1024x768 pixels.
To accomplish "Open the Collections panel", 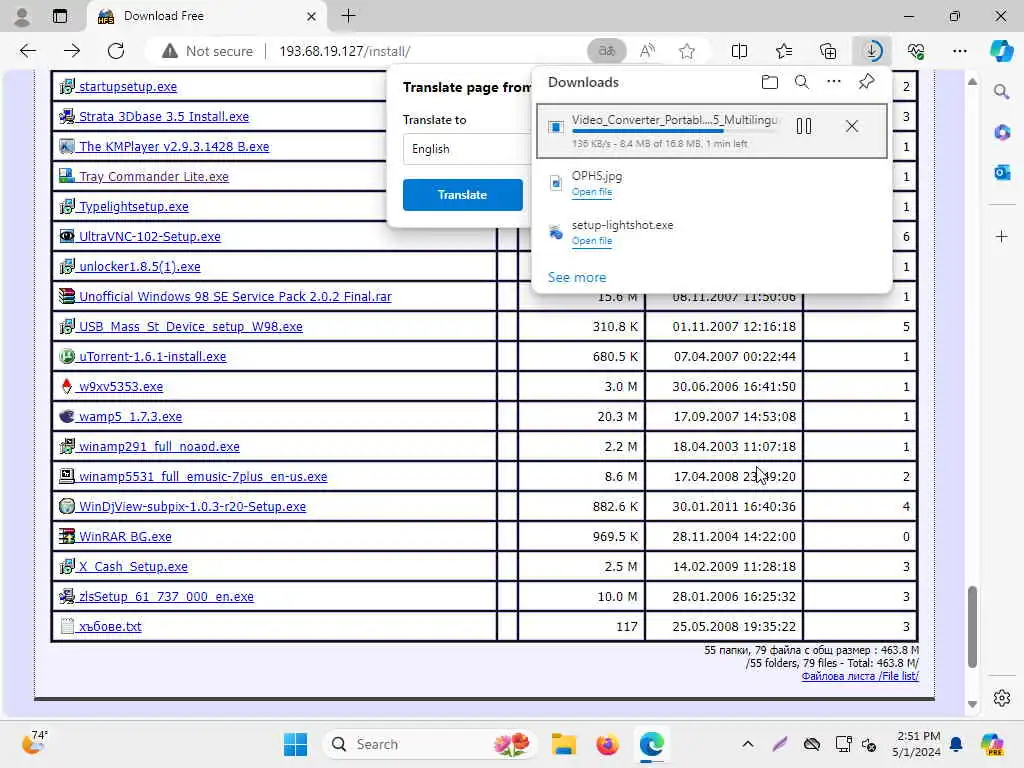I will 828,51.
